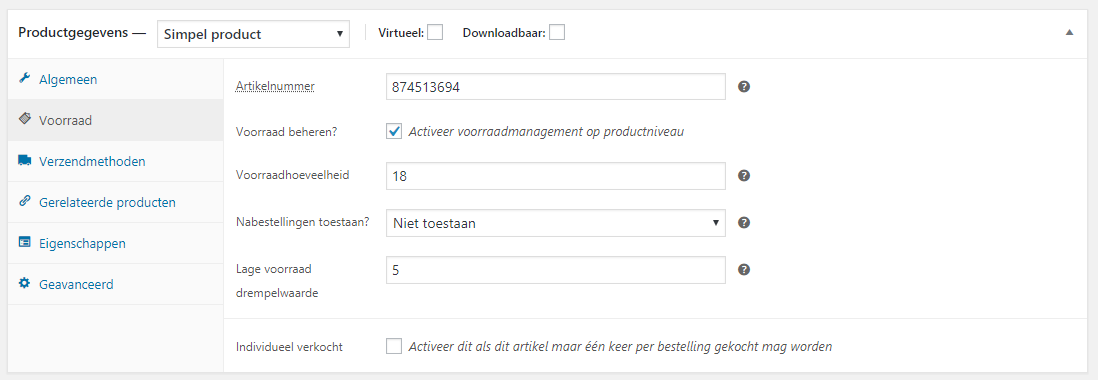
Task: Uncheck the Voorraad beheren checkbox
Action: pos(394,132)
